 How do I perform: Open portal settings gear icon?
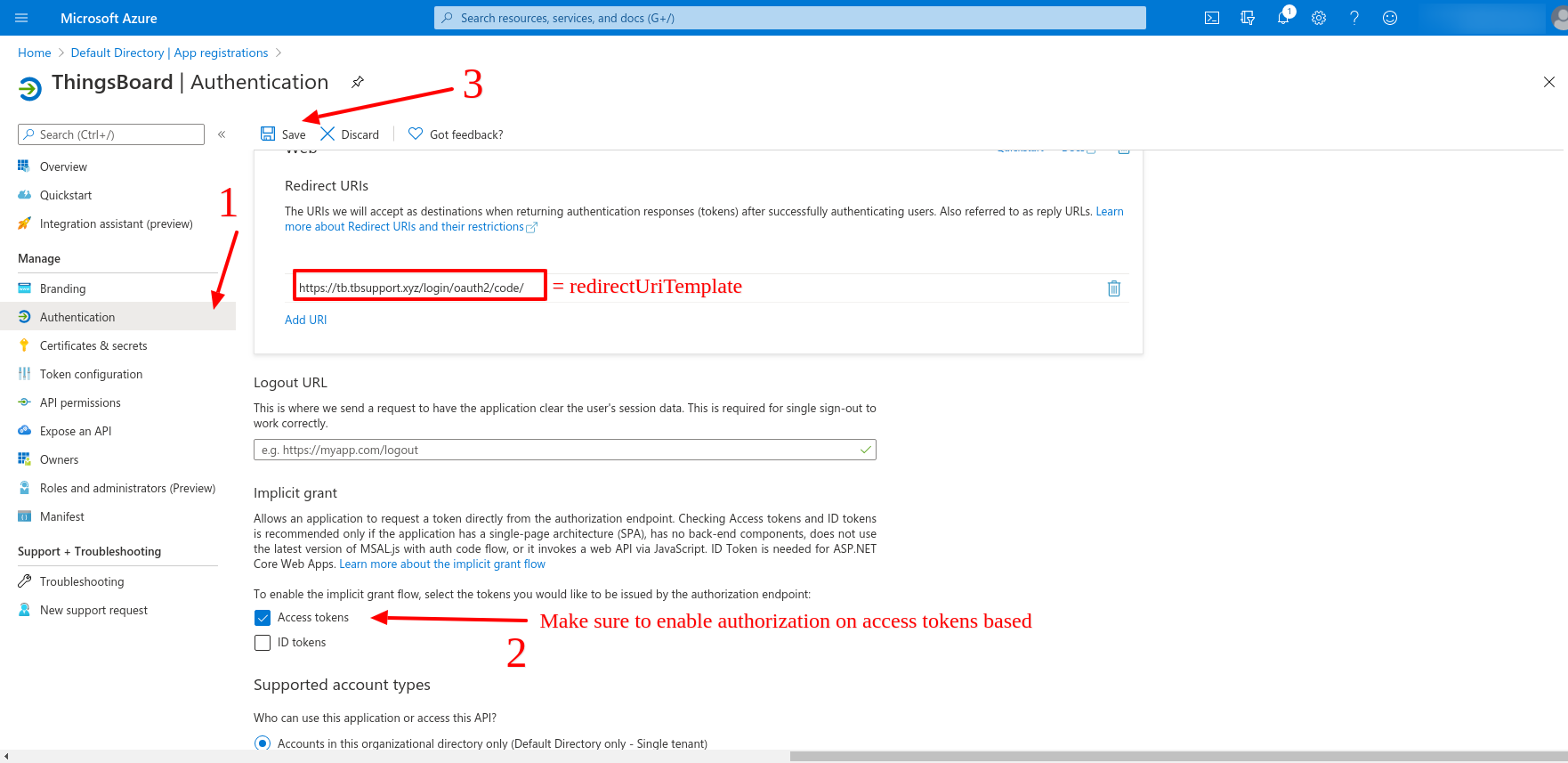1319,18
